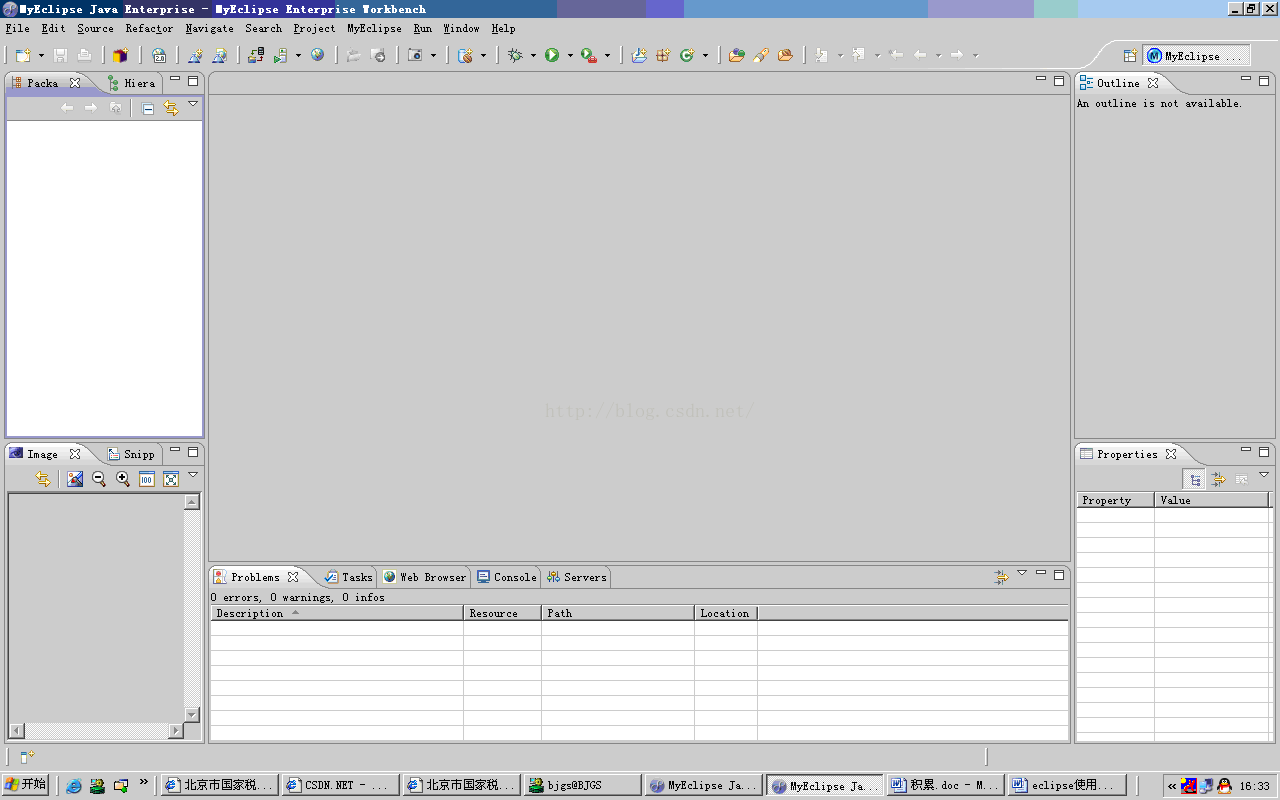The width and height of the screenshot is (1280, 800).
Task: Click the Print icon in toolbar
Action: (x=84, y=56)
